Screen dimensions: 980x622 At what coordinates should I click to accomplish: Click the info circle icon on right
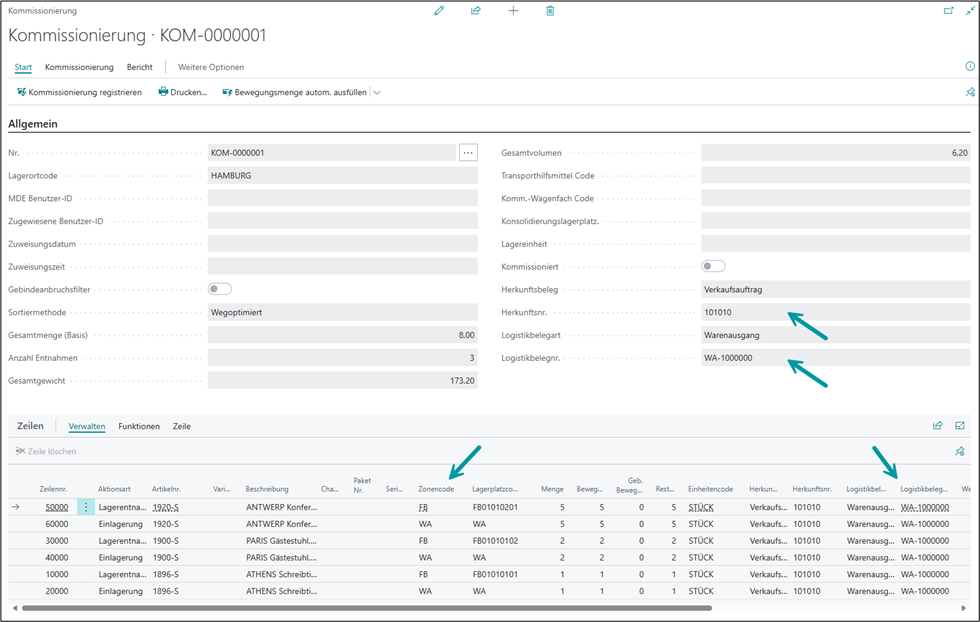tap(969, 66)
